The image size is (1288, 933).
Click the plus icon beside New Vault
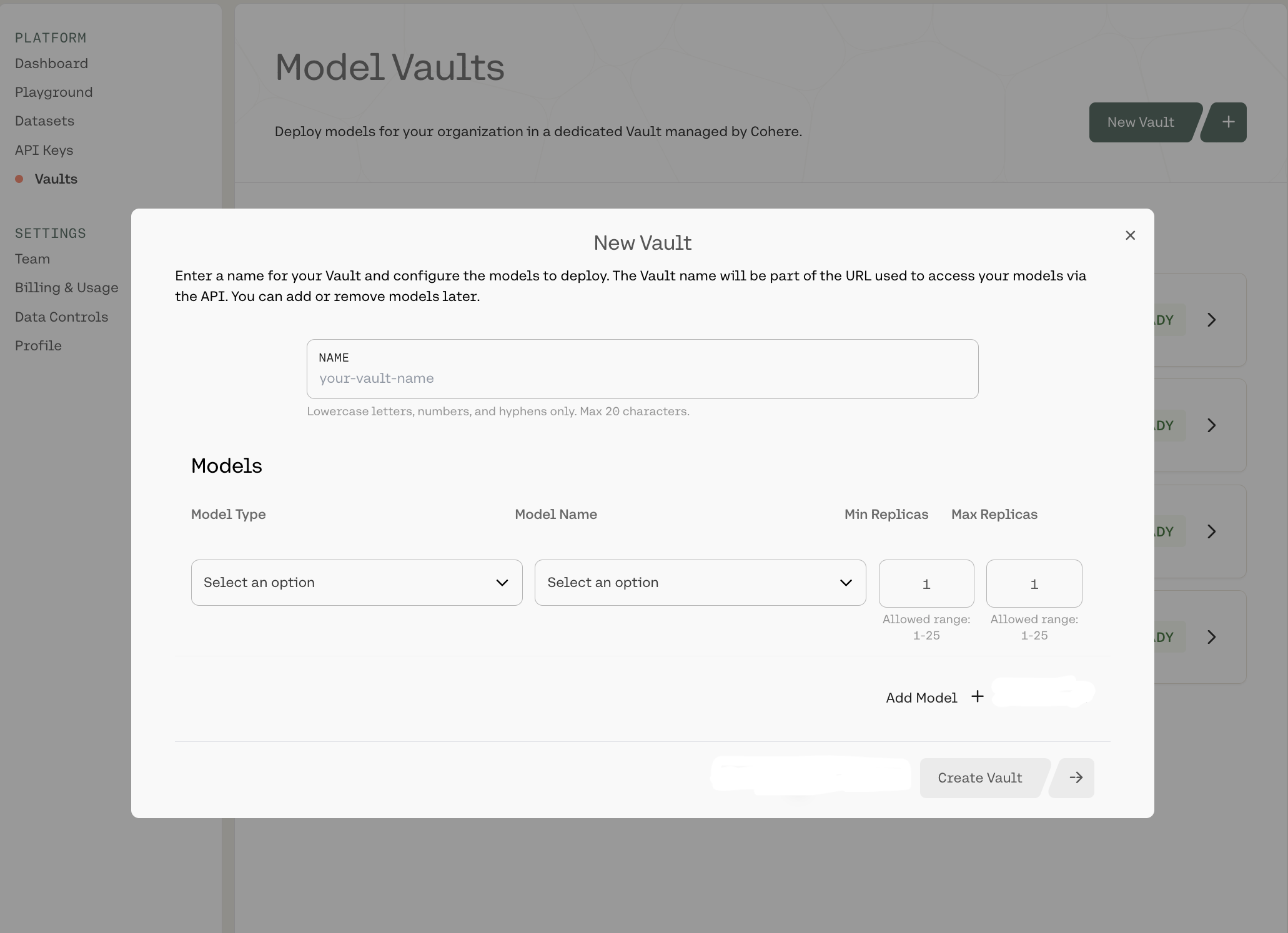click(x=1227, y=122)
